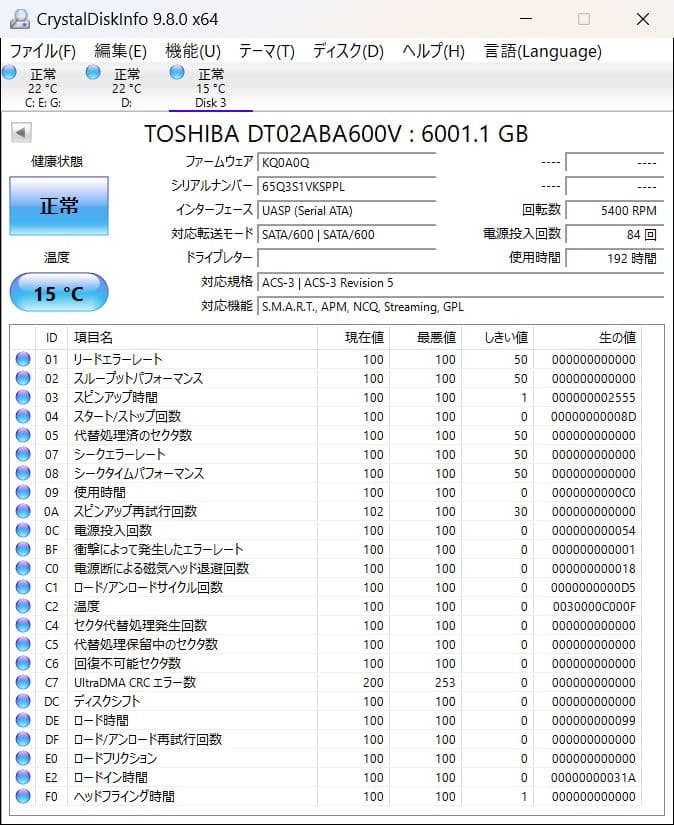Click the 15 °C temperature button
Viewport: 674px width, 825px height.
point(59,293)
